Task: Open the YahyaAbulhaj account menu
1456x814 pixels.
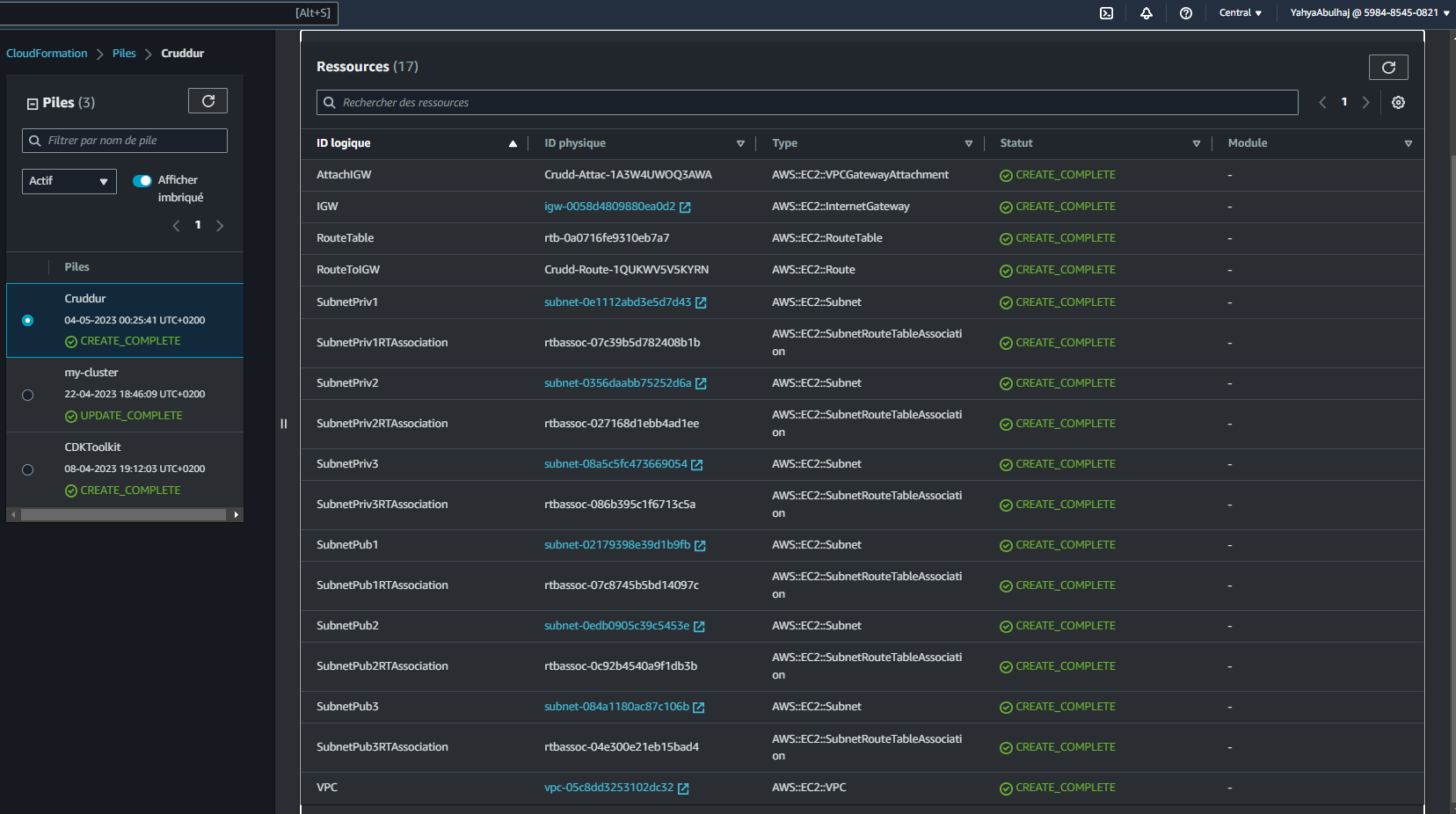Action: coord(1370,13)
